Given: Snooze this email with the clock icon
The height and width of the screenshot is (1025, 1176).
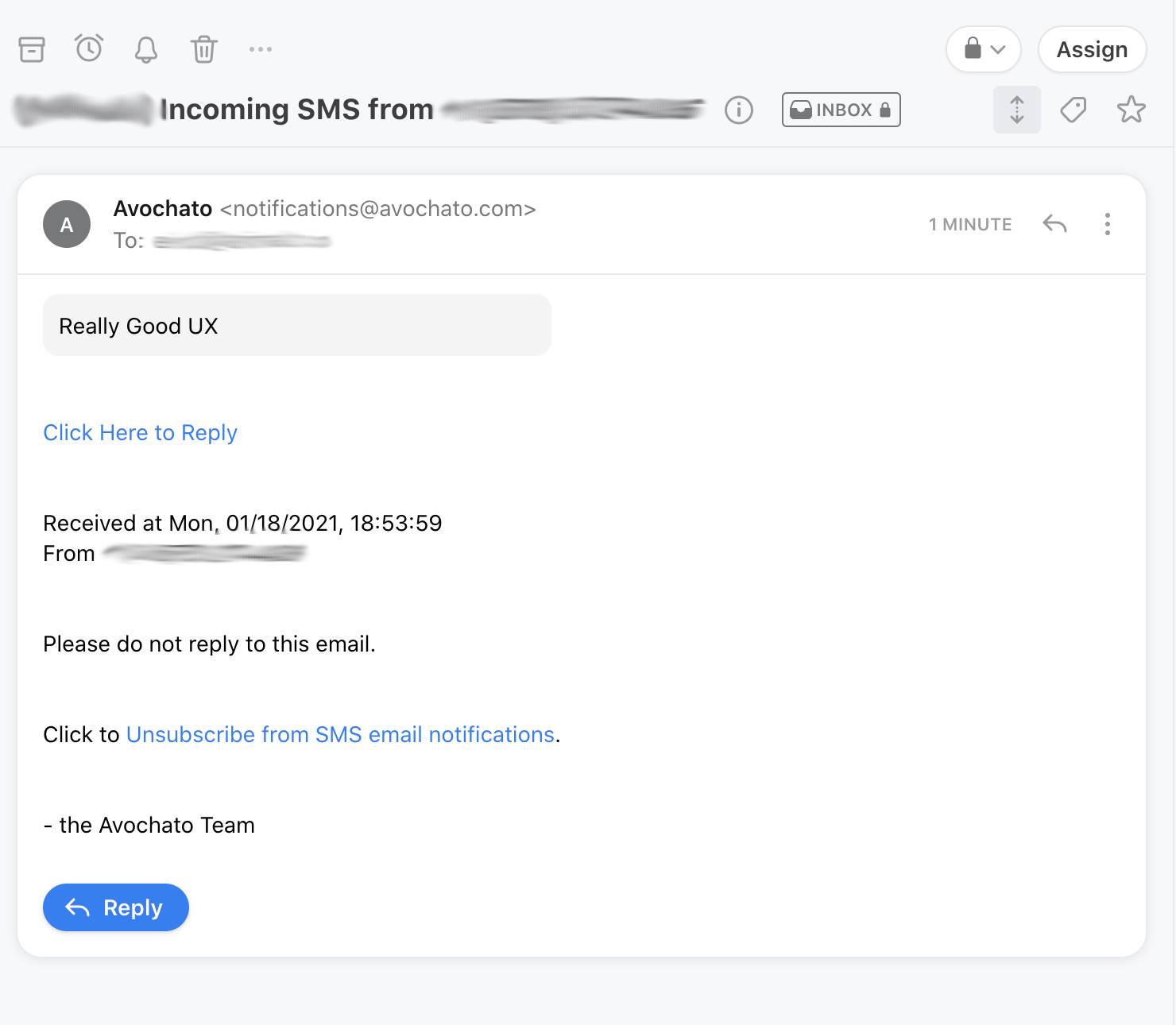Looking at the screenshot, I should click(89, 49).
